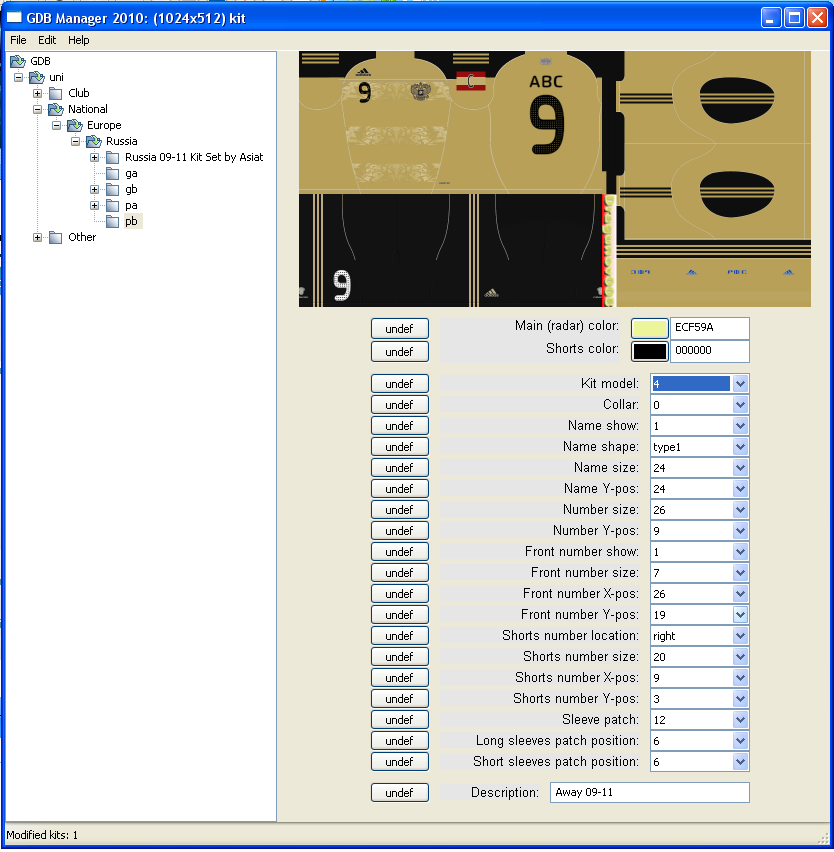834x852 pixels.
Task: Click the Russia folder icon
Action: (x=94, y=141)
